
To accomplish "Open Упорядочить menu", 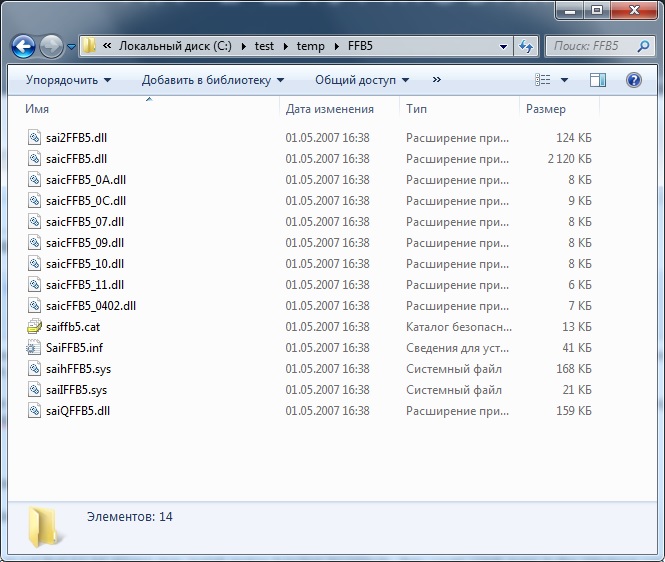I will tap(68, 80).
